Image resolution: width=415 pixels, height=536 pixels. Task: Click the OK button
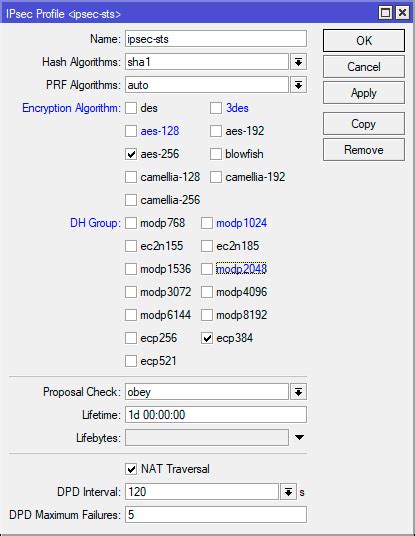pos(364,40)
